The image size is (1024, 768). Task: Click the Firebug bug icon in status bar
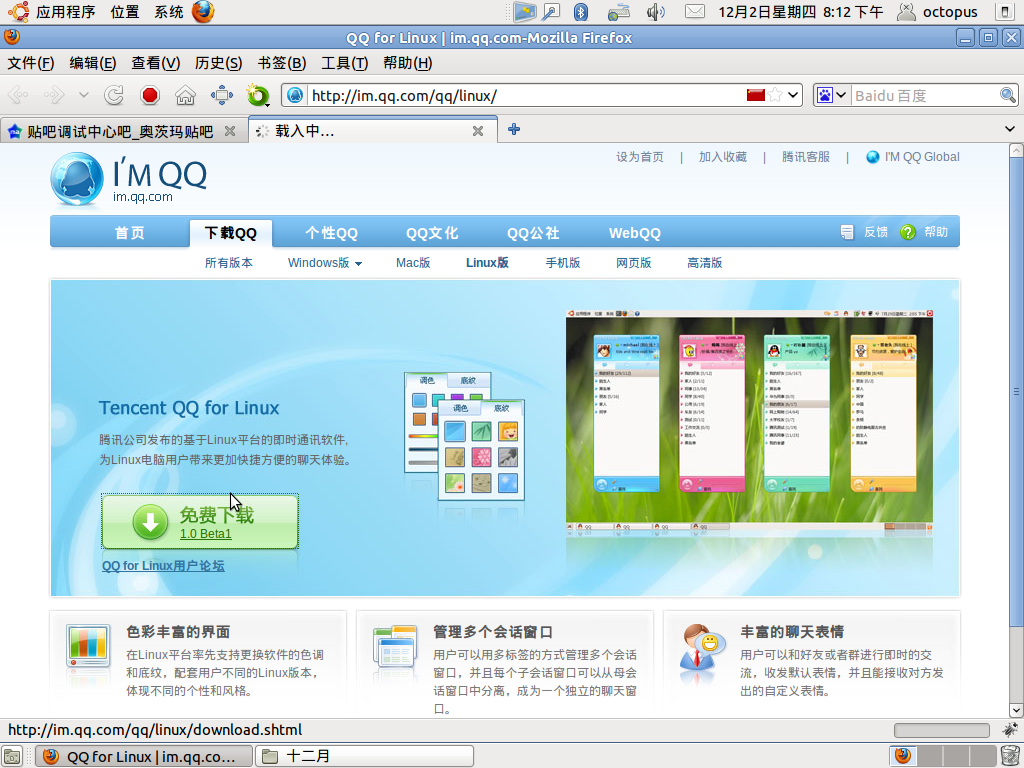1010,729
